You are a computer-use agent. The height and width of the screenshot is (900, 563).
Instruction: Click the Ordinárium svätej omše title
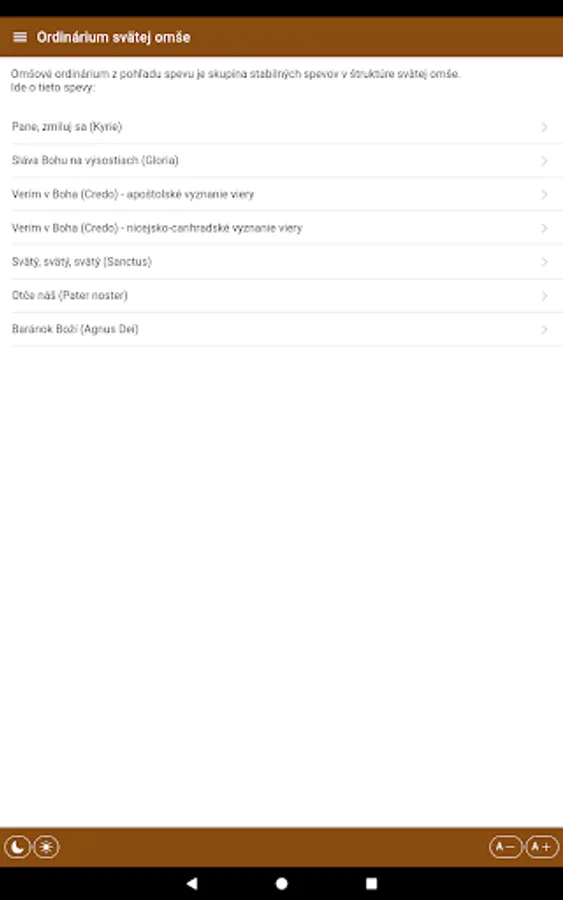[x=114, y=37]
